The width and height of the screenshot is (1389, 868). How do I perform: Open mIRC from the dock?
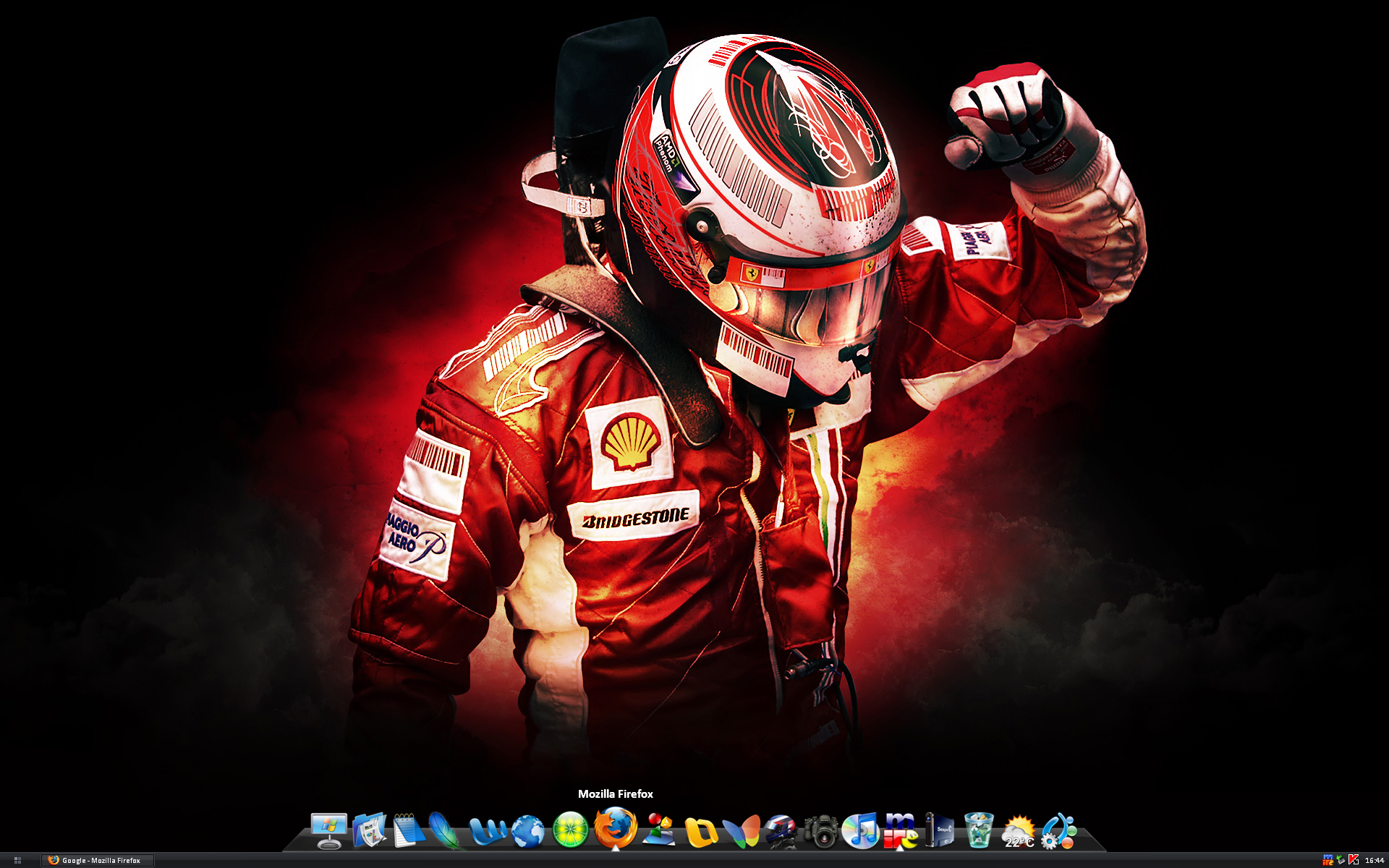(x=901, y=830)
